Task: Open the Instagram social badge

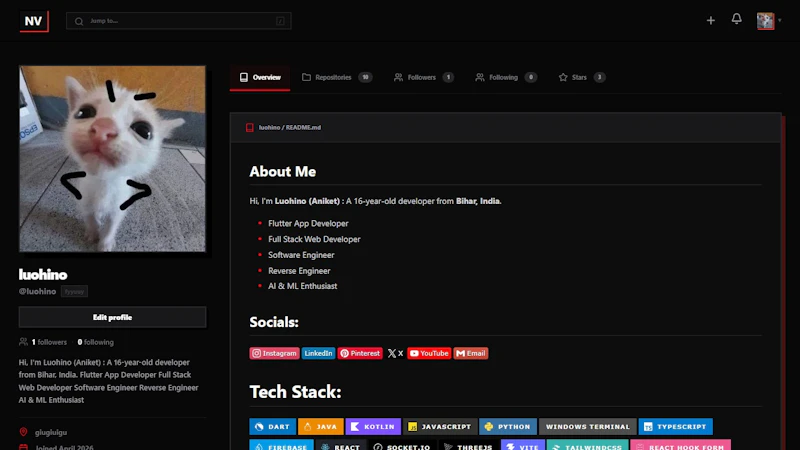Action: point(274,353)
